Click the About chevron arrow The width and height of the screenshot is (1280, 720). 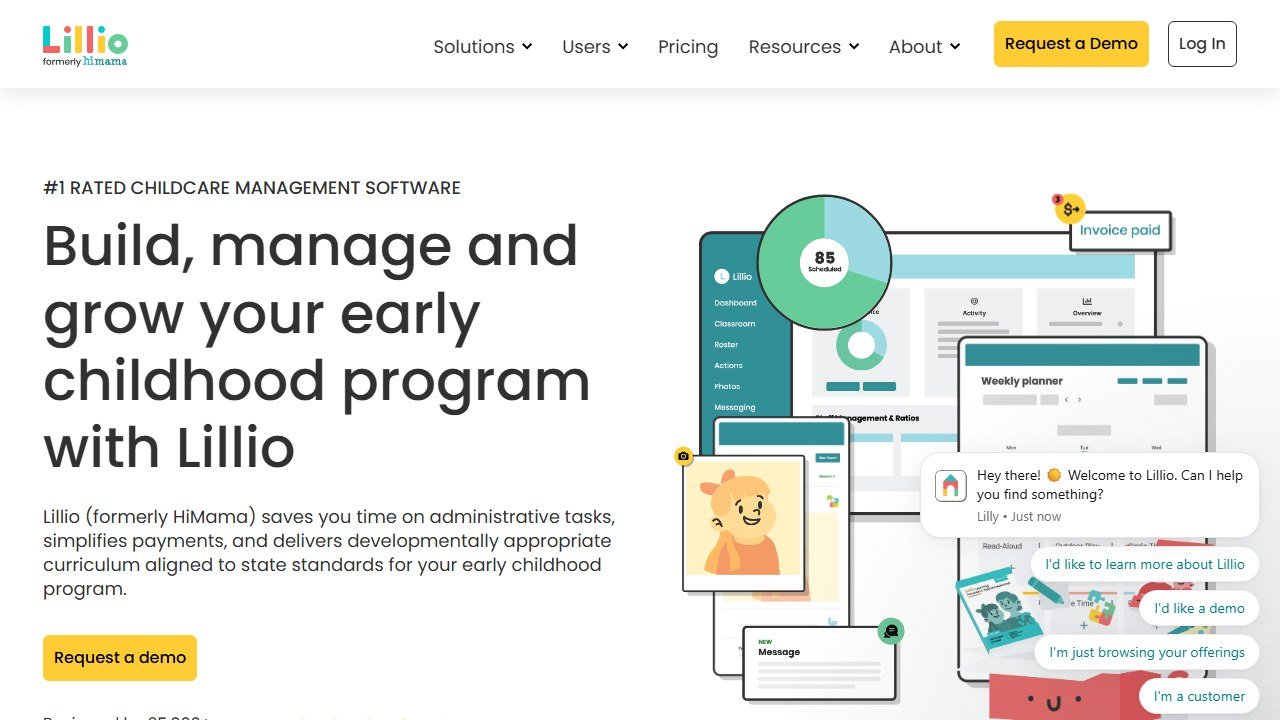tap(955, 47)
